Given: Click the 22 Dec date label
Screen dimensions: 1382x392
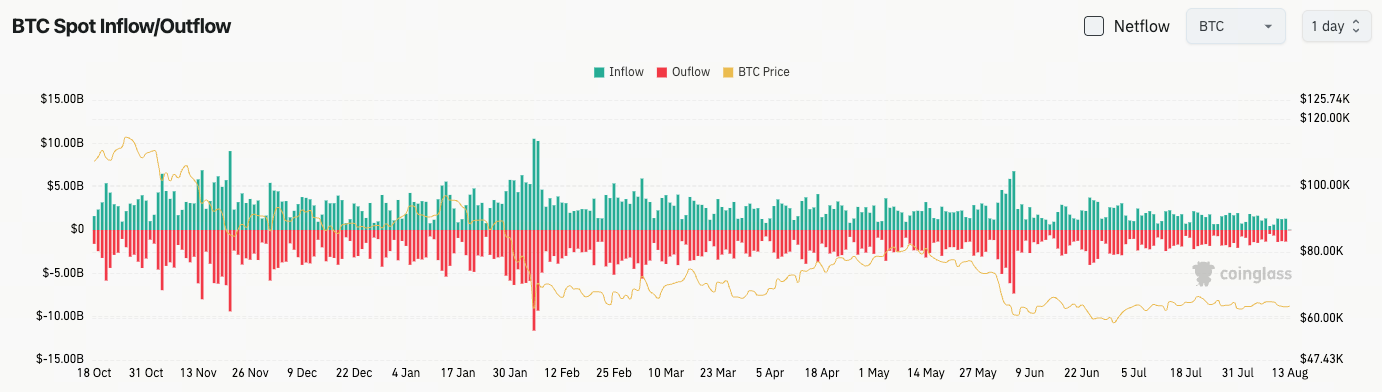Looking at the screenshot, I should pos(354,373).
